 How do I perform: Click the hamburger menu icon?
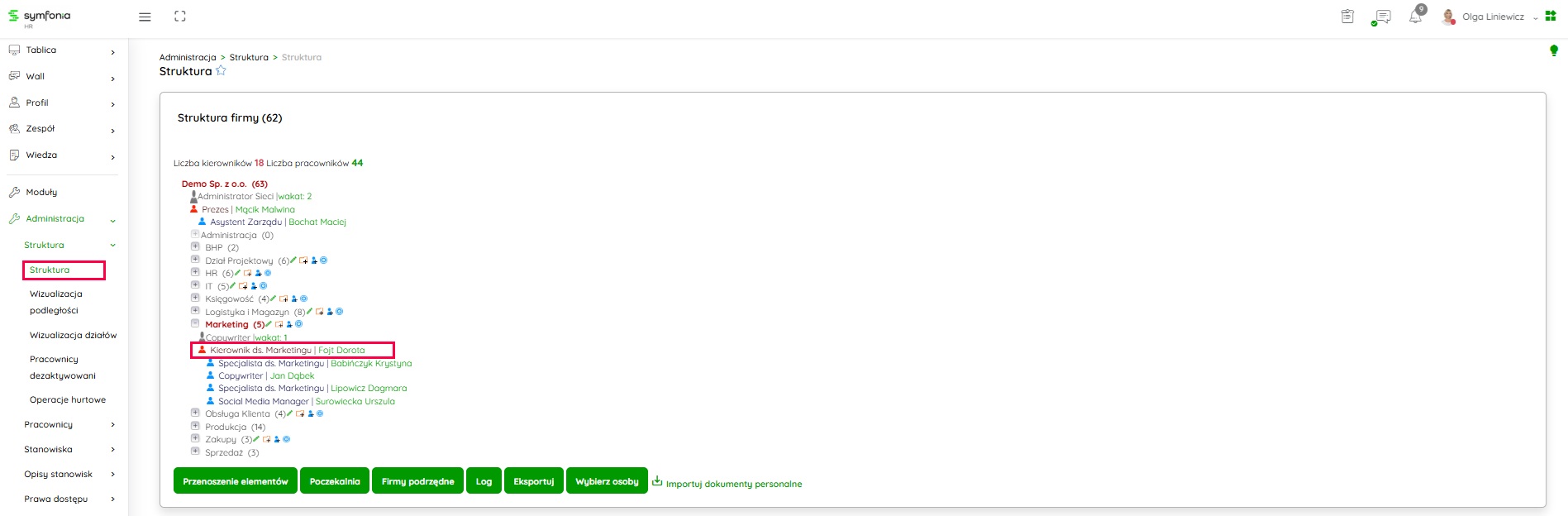(x=145, y=17)
